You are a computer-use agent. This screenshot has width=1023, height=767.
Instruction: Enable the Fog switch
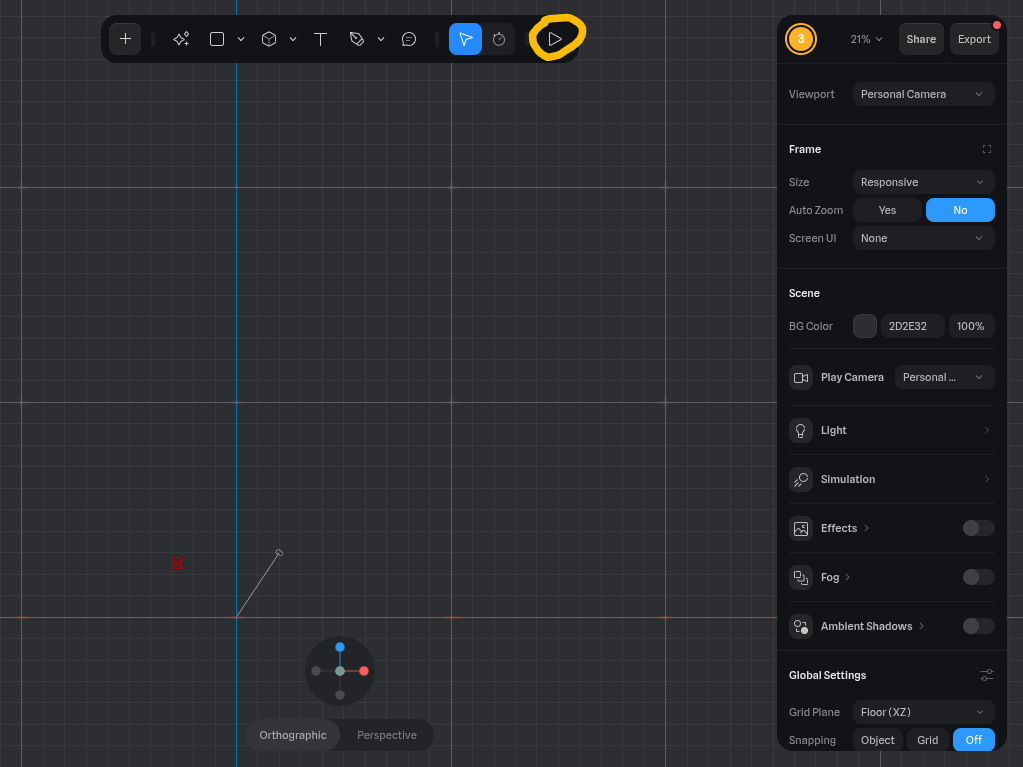tap(978, 577)
